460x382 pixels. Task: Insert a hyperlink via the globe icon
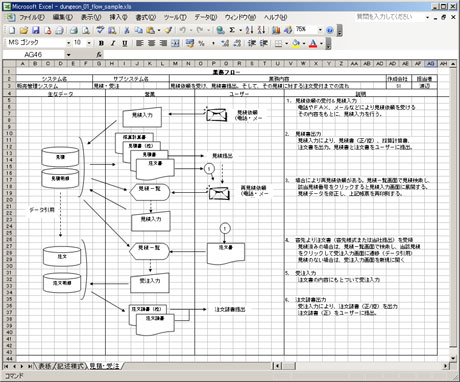pos(220,30)
